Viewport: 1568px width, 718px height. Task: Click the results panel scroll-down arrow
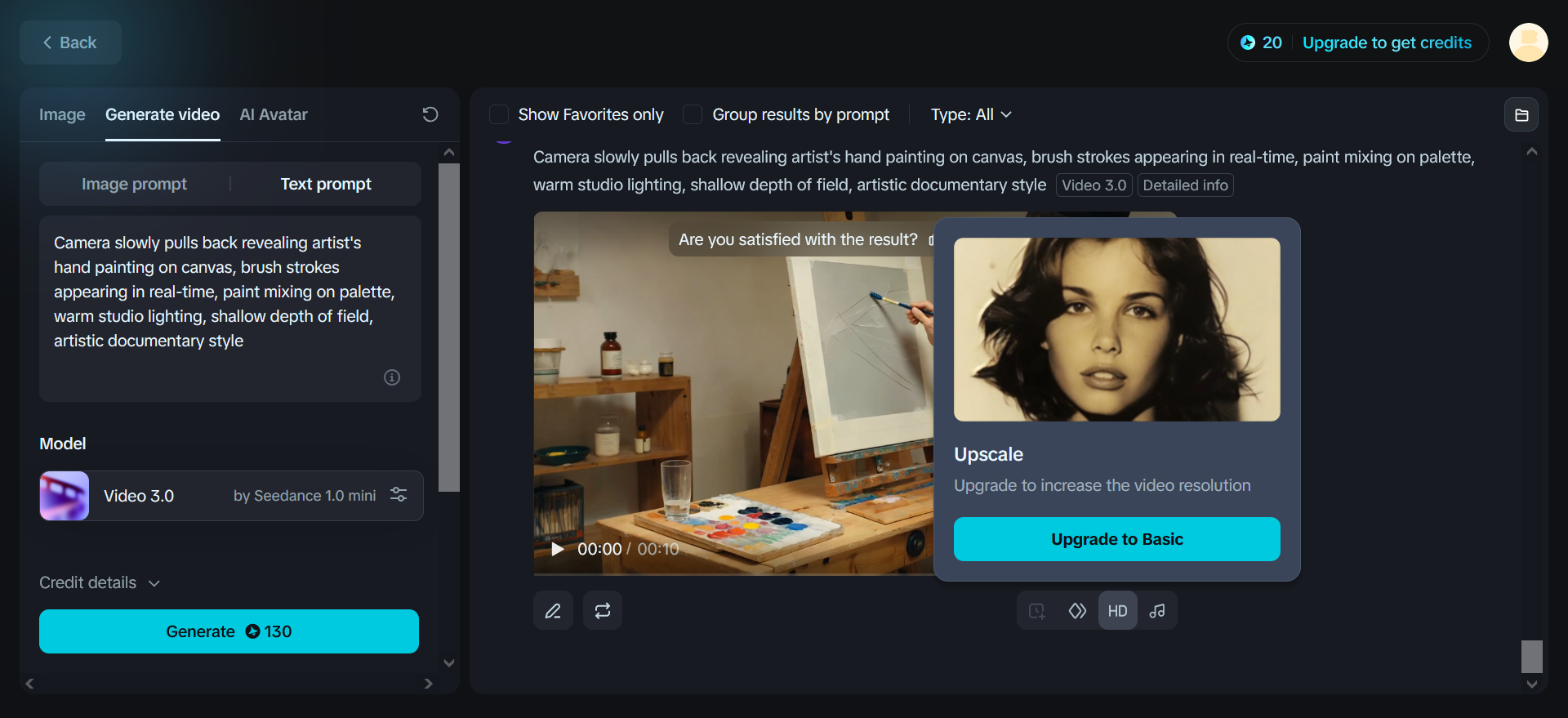[x=1532, y=685]
